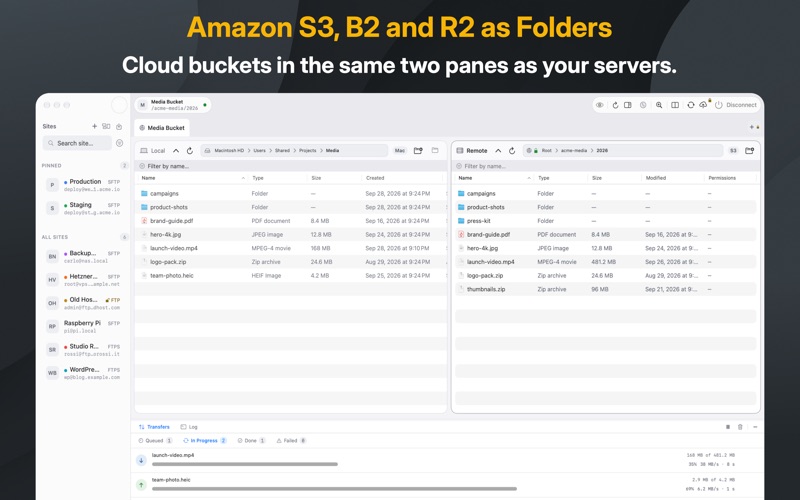The image size is (800, 500).
Task: Select local campaigns folder
Action: click(x=291, y=194)
